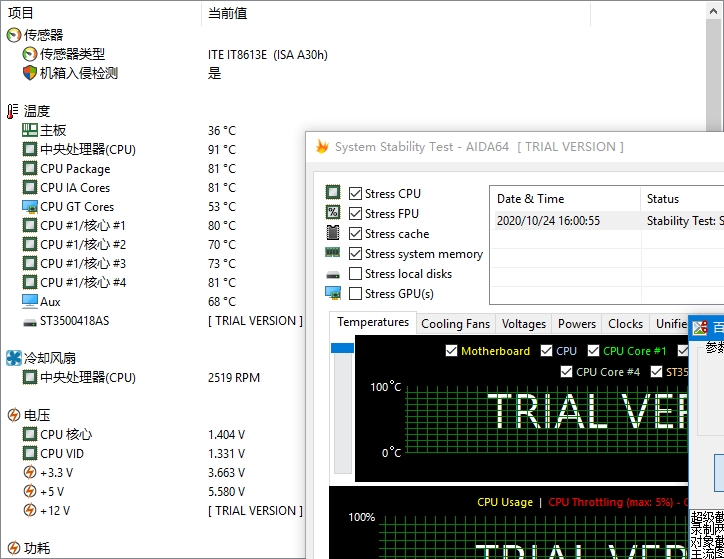724x559 pixels.
Task: Switch to the Temperatures tab
Action: point(373,322)
